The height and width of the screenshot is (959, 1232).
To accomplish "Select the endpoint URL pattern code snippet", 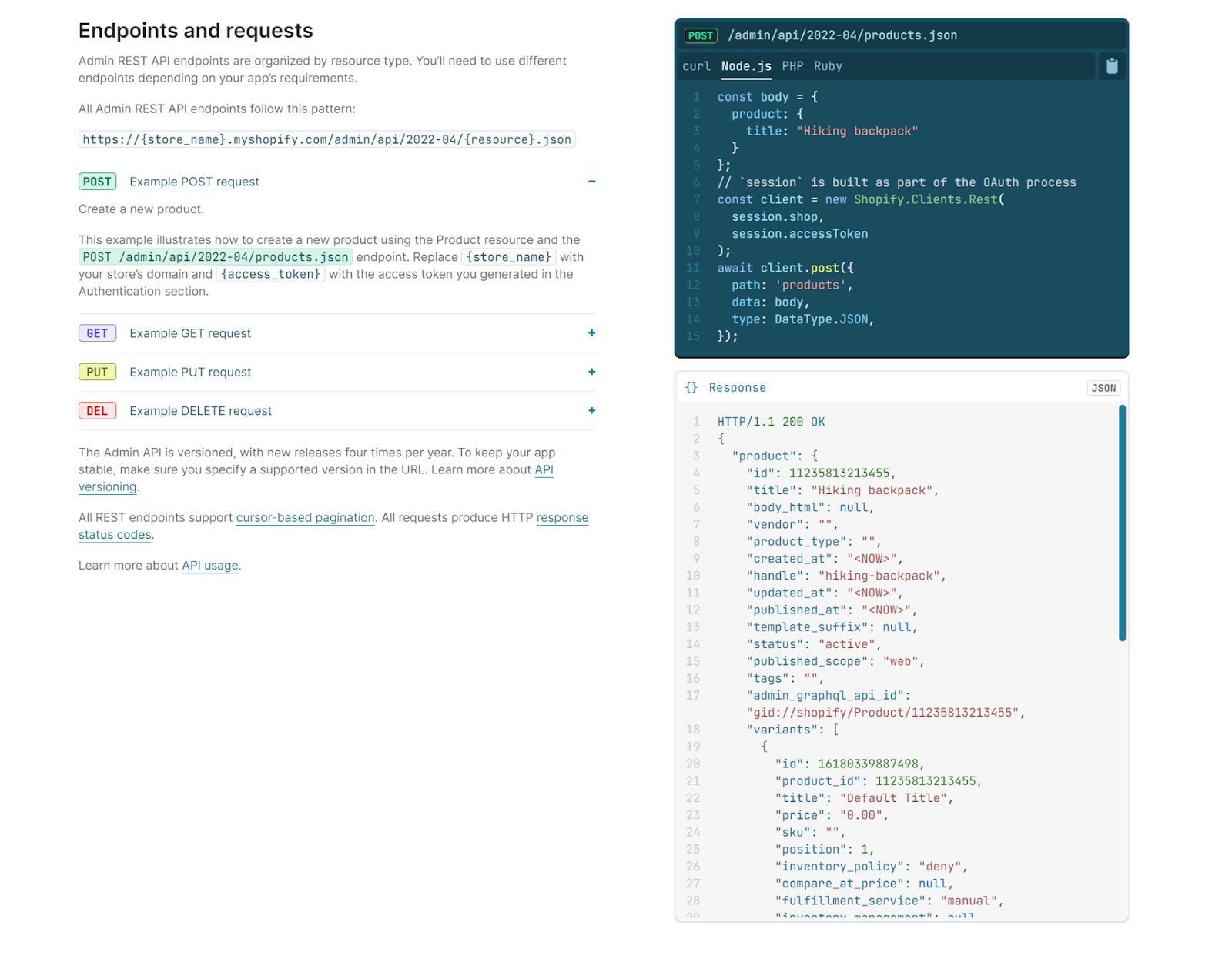I will coord(328,139).
